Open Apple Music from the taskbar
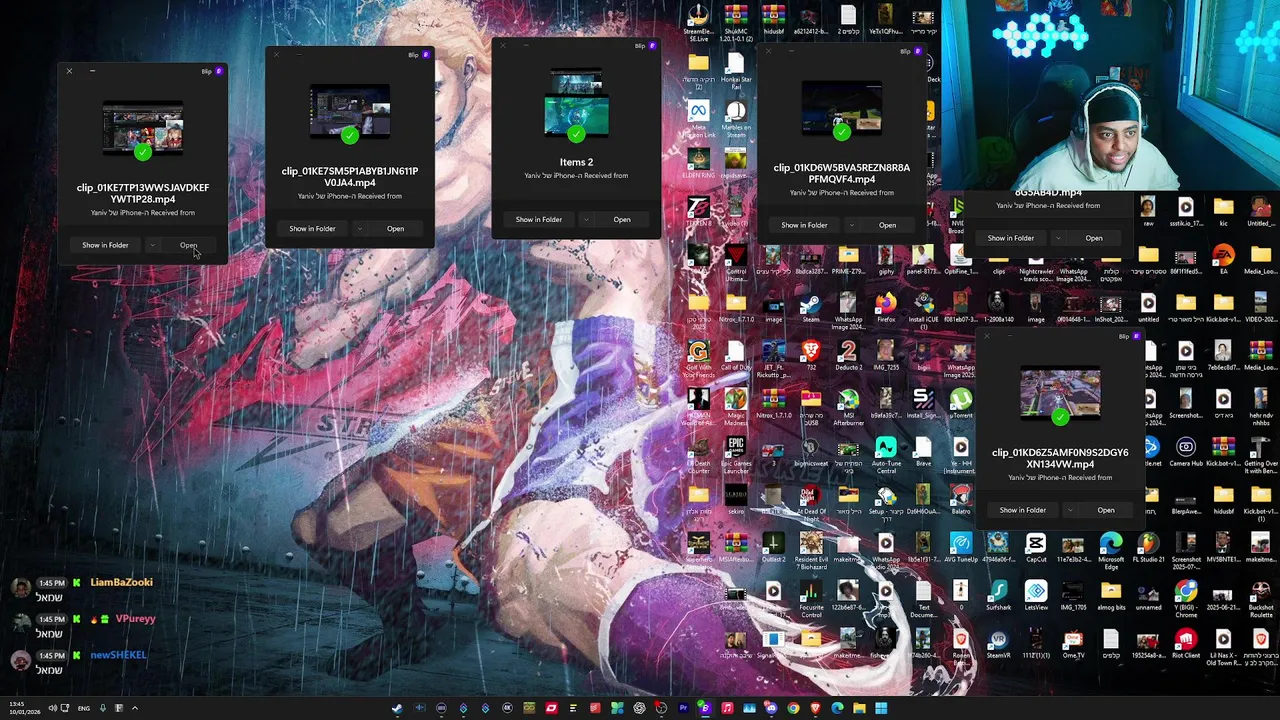The image size is (1280, 720). [x=727, y=708]
